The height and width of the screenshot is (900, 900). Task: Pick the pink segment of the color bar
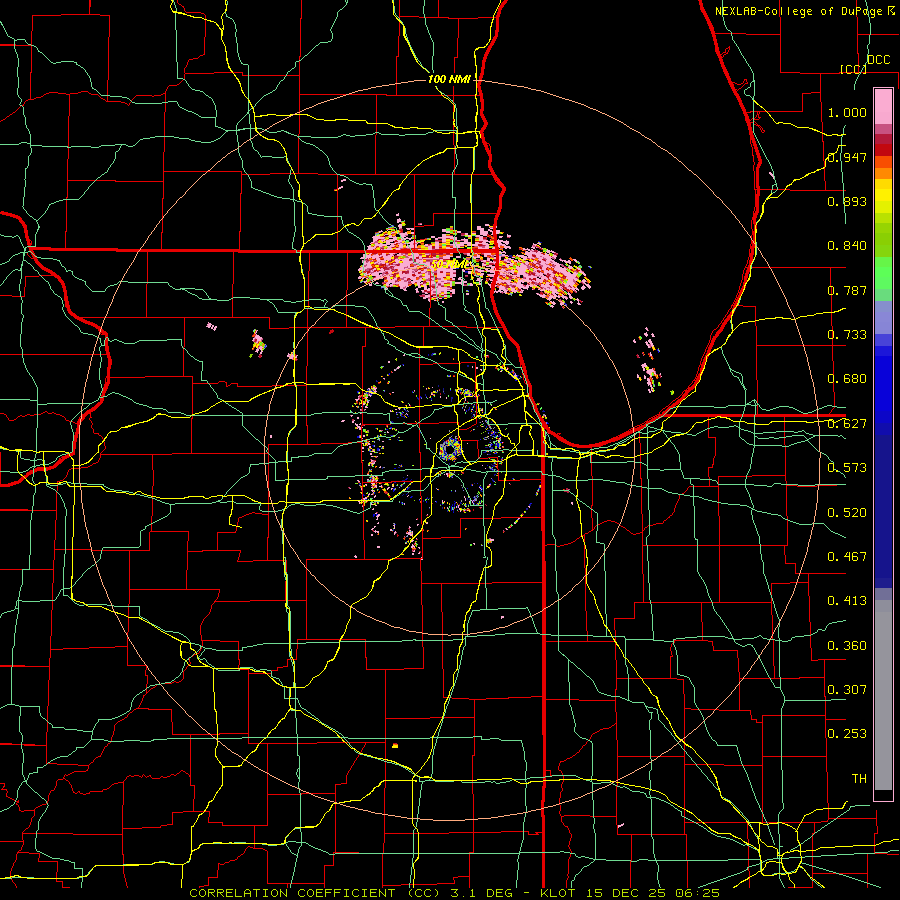click(883, 106)
